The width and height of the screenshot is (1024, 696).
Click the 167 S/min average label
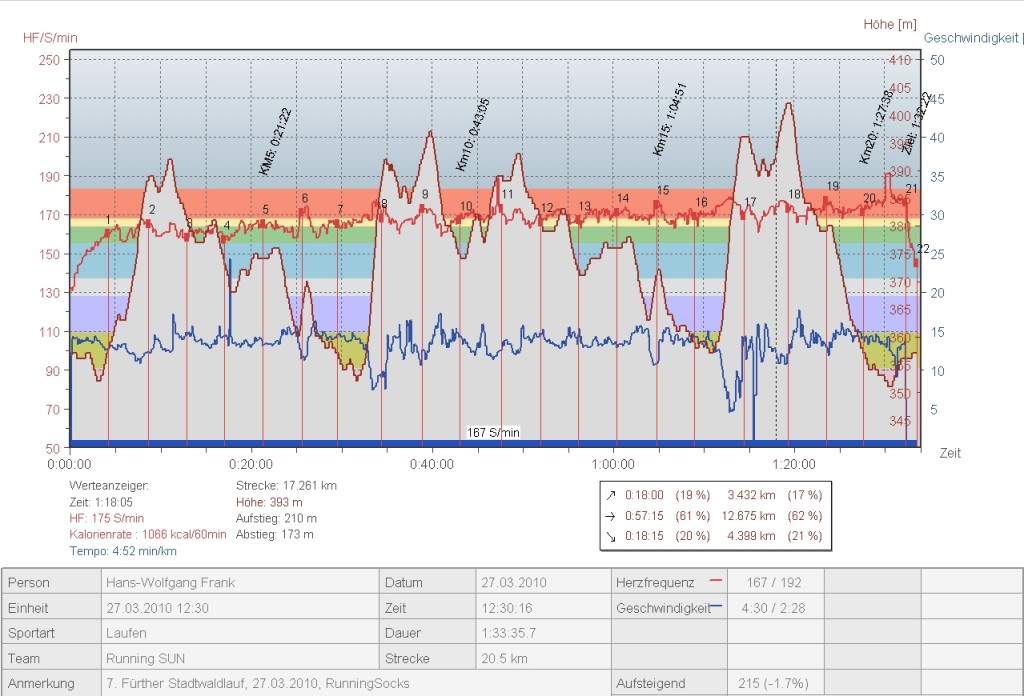click(x=494, y=433)
